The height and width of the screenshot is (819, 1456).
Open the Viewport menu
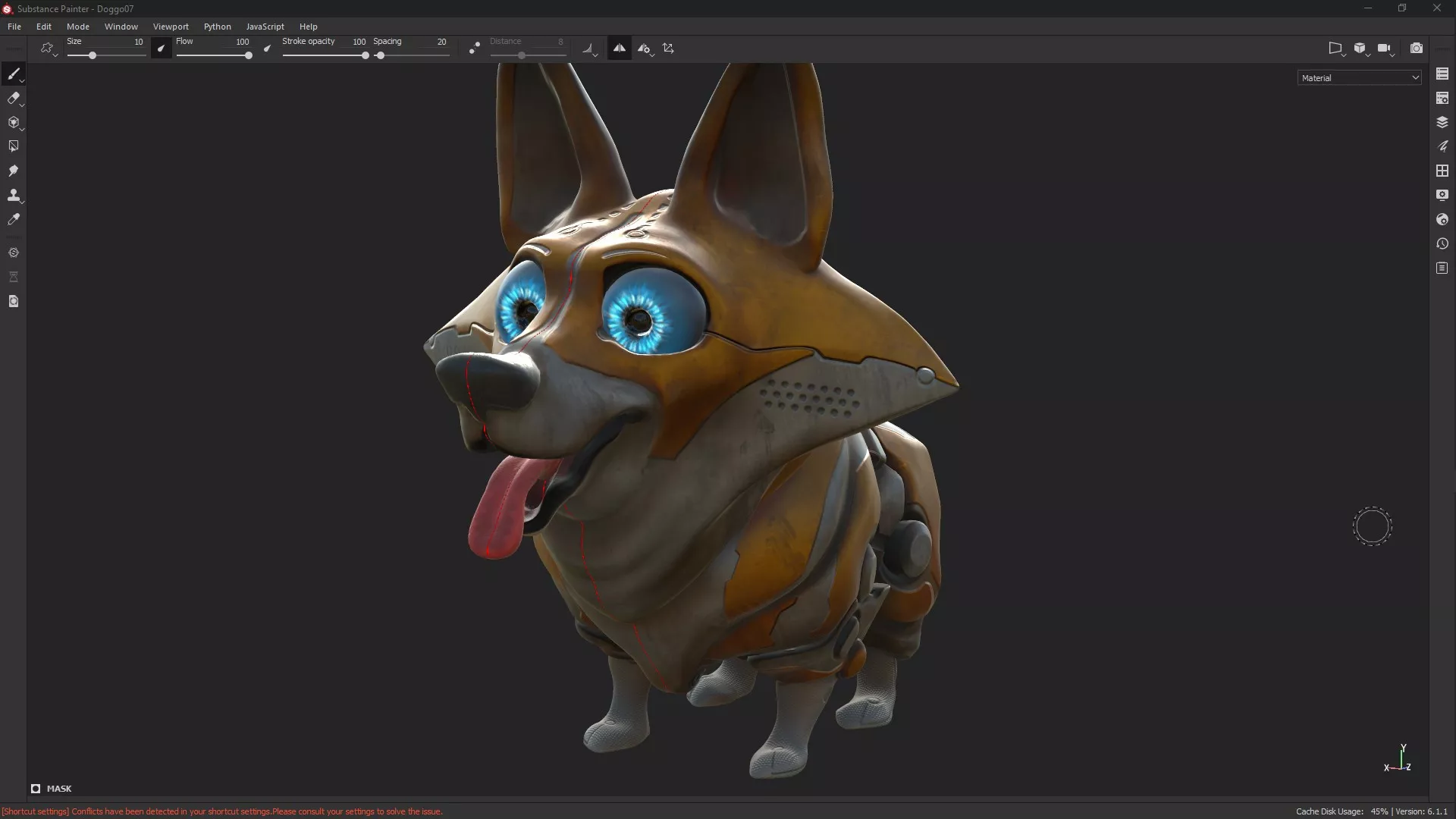[171, 27]
